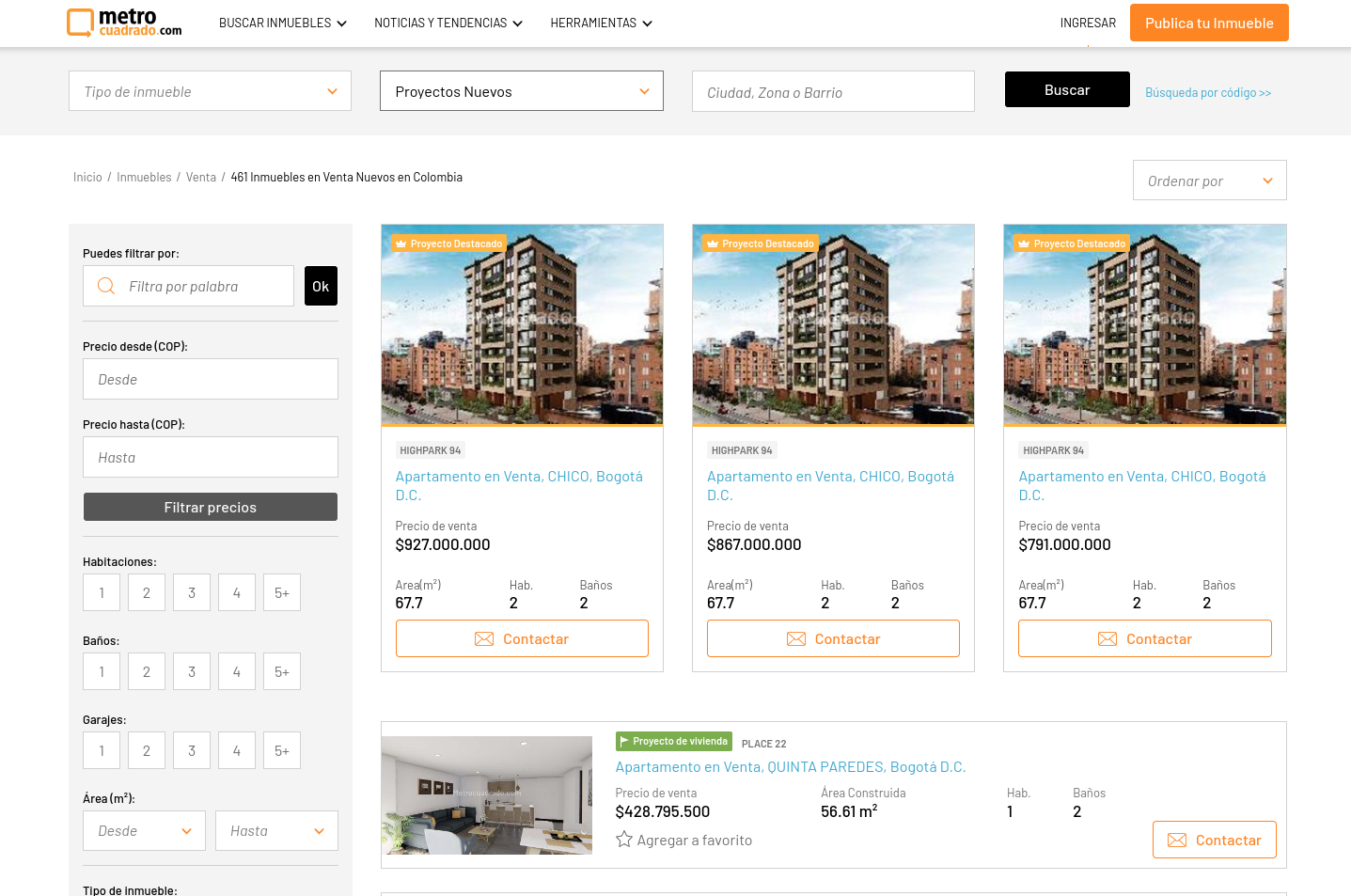Open the Place 22 apartment thumbnail image
This screenshot has height=896, width=1351.
(487, 795)
